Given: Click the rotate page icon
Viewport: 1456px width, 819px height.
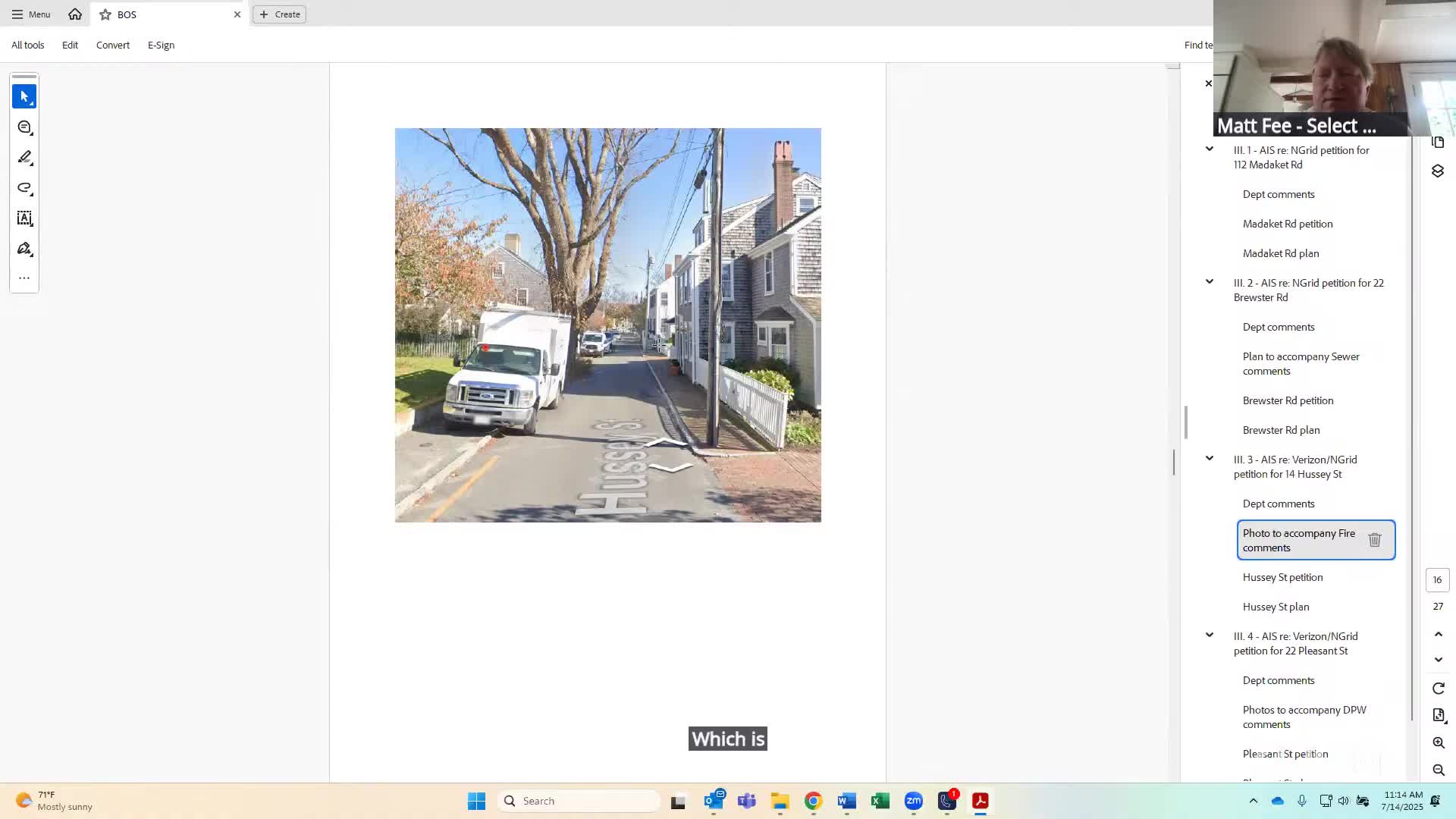Looking at the screenshot, I should click(1438, 689).
